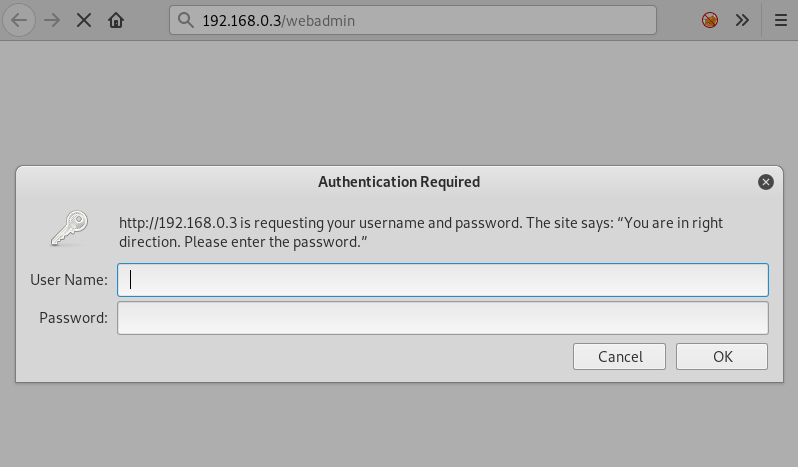Click the "Password:" label
Viewport: 798px width, 467px height.
73,318
